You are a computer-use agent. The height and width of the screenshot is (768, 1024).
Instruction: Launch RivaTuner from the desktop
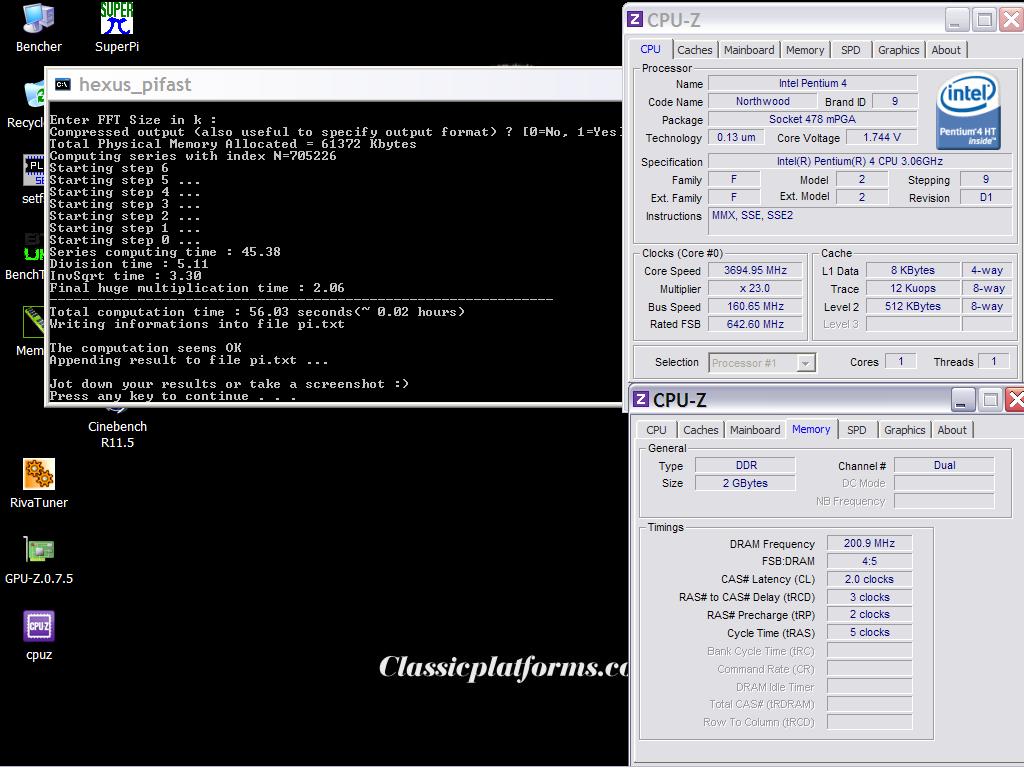(x=39, y=483)
